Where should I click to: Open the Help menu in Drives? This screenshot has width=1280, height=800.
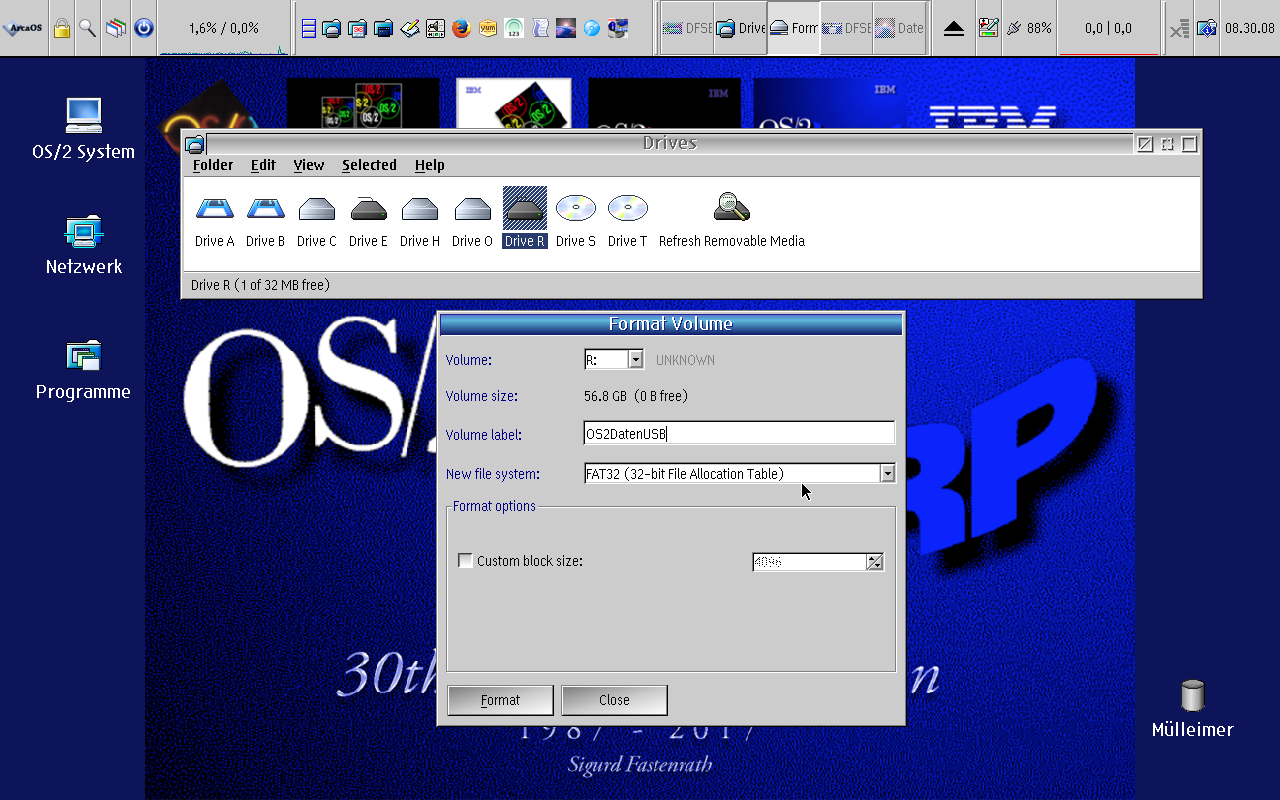(x=430, y=165)
